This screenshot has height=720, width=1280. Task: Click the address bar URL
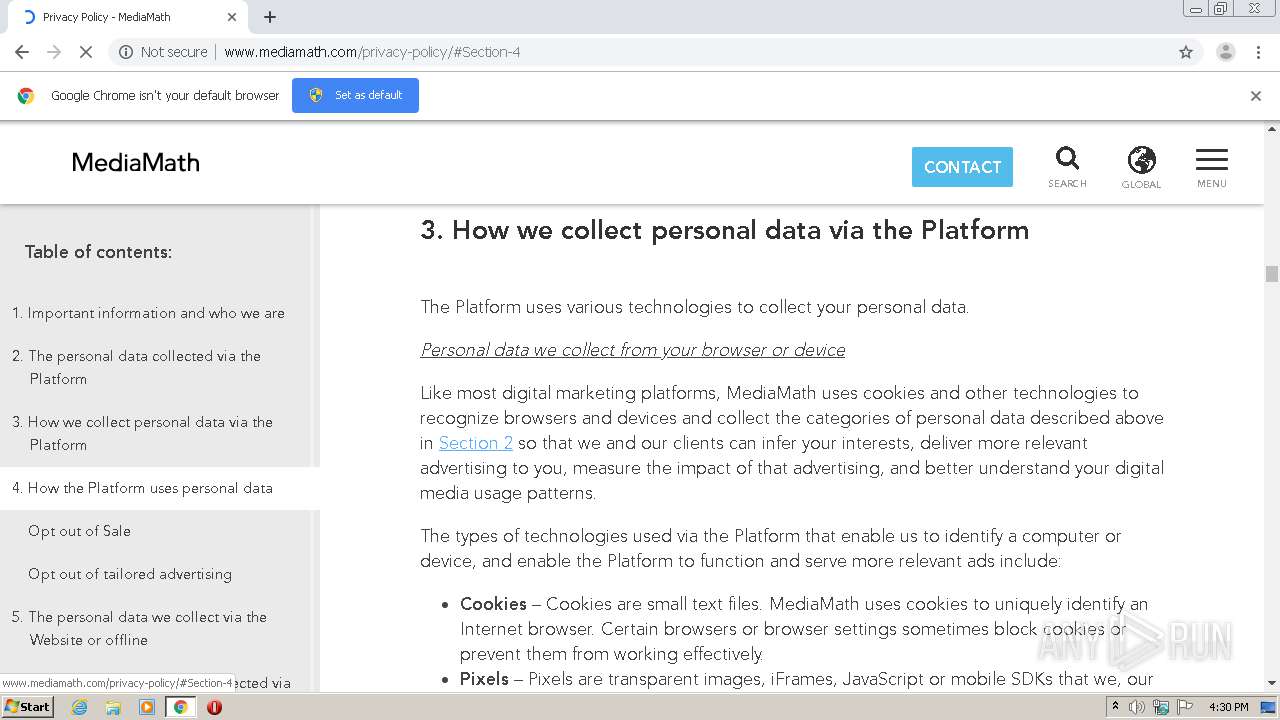point(372,52)
